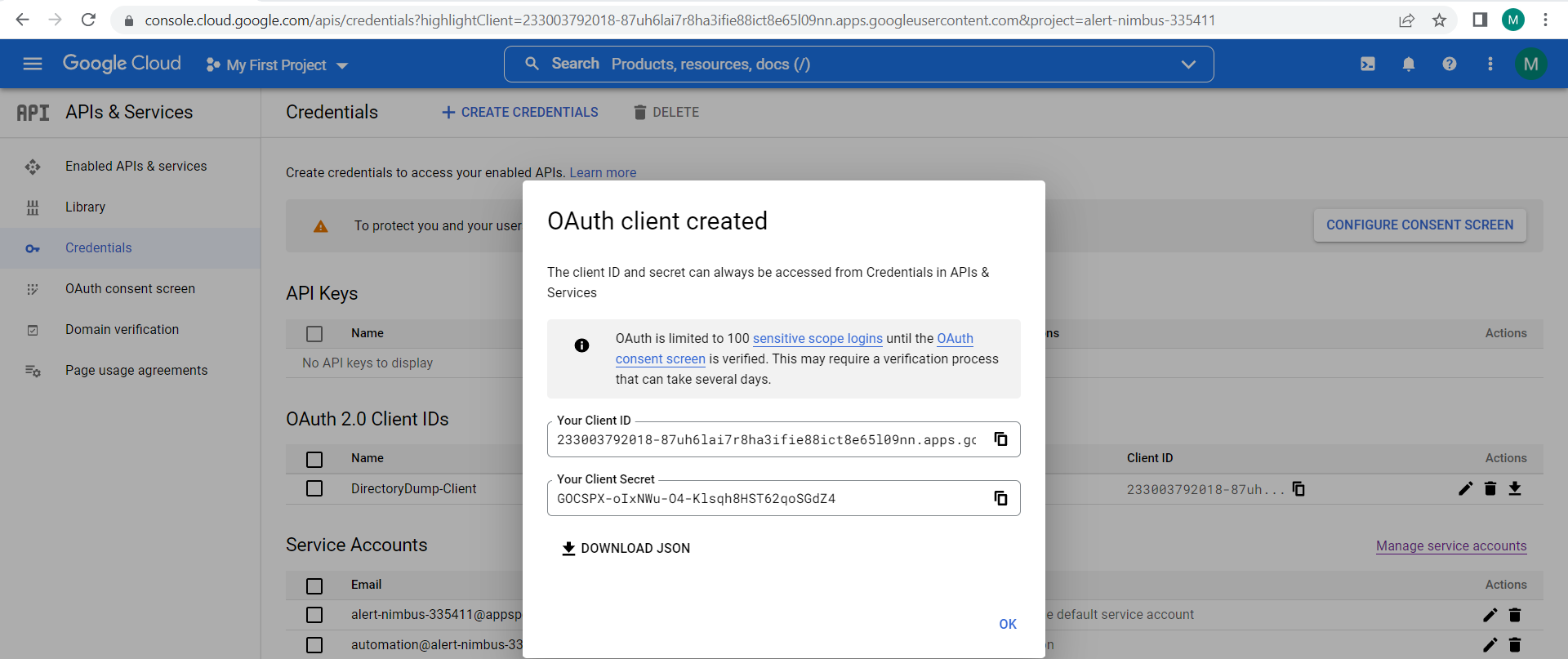
Task: Delete the alert-nimbus-335411 service account
Action: click(1515, 615)
